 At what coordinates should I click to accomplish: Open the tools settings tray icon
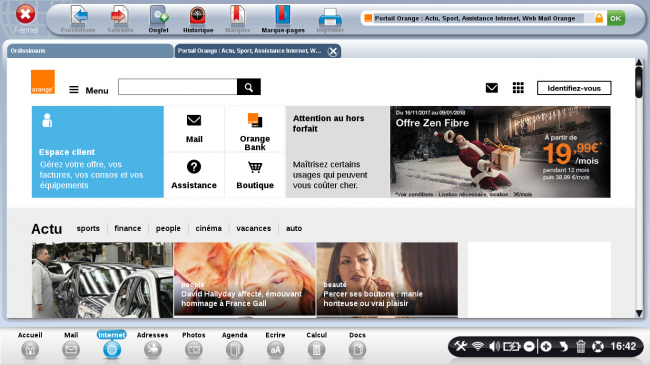tap(461, 346)
